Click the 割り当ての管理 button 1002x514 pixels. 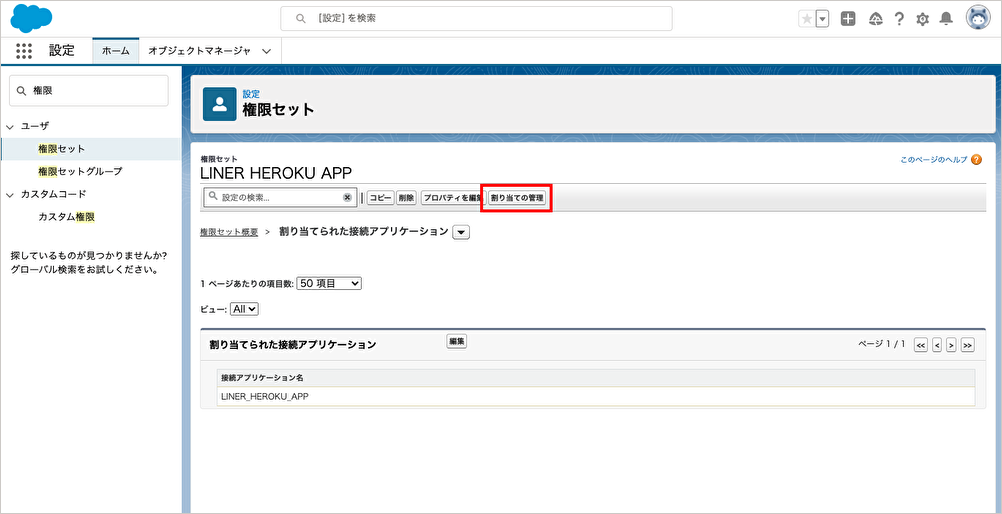pos(516,198)
